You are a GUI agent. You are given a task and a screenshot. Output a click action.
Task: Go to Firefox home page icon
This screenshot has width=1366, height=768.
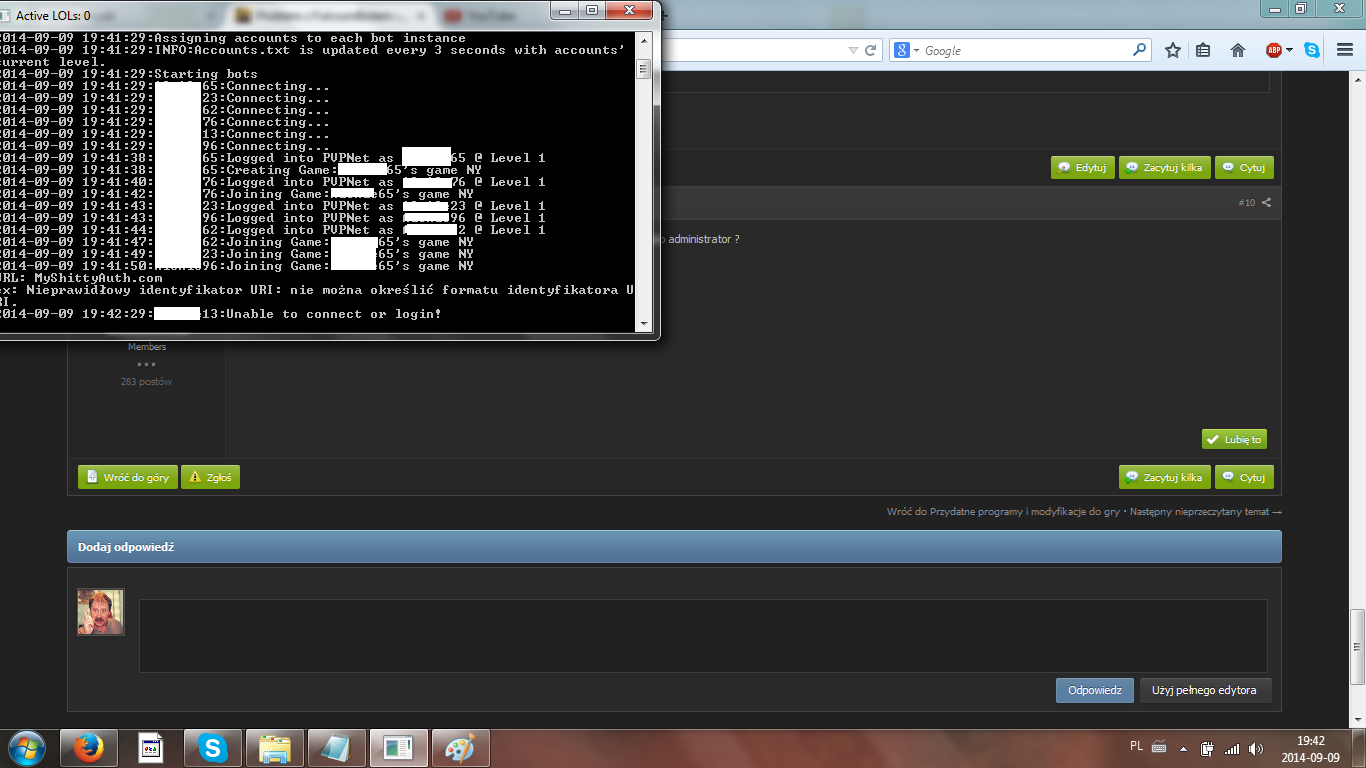tap(1238, 50)
